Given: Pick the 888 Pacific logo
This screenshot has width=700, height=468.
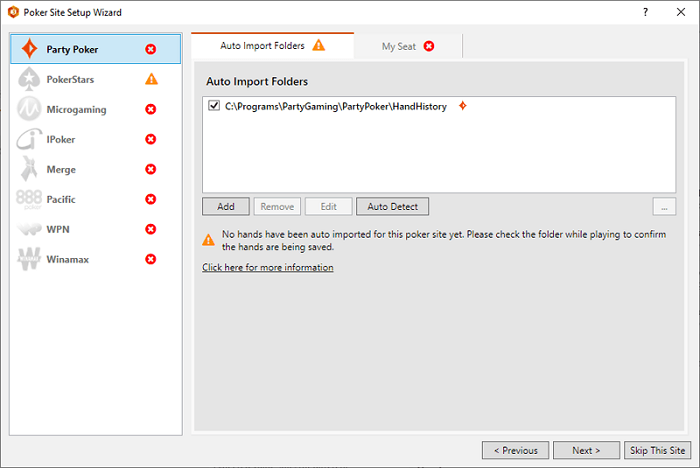Looking at the screenshot, I should tap(29, 199).
